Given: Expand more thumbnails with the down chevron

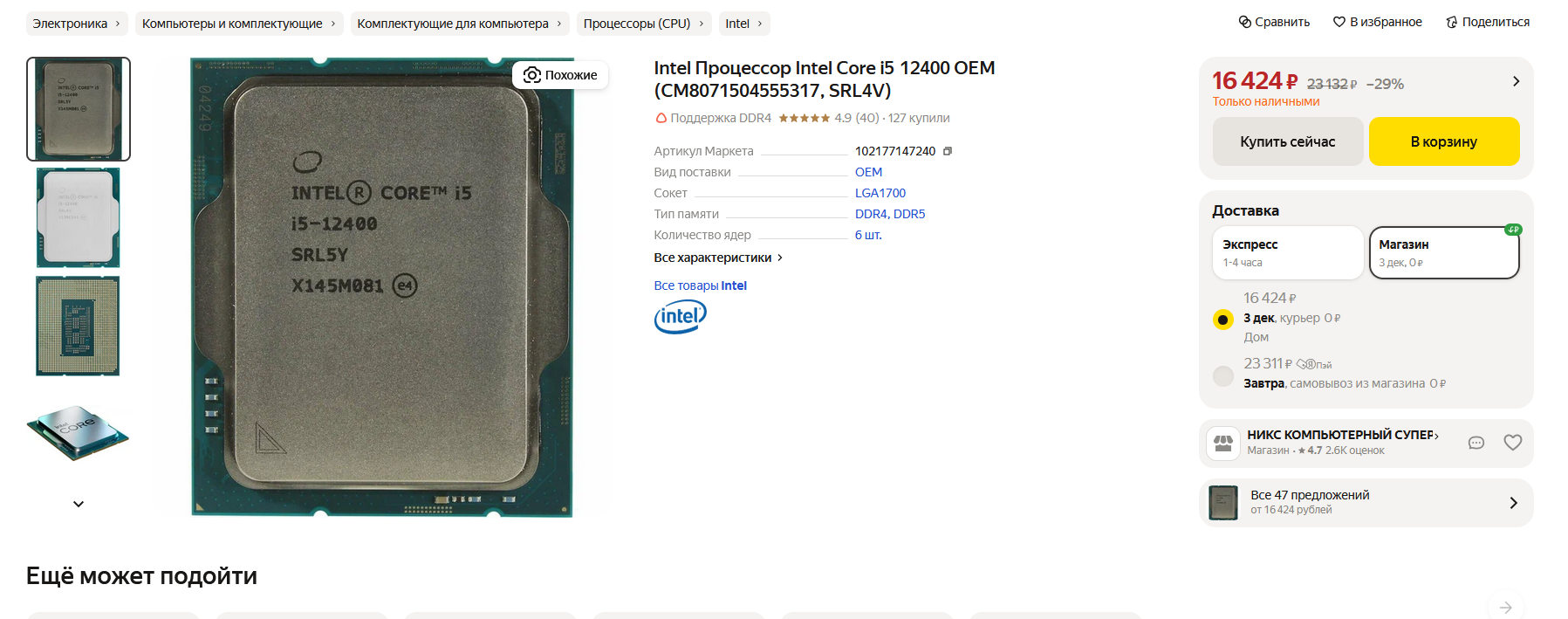Looking at the screenshot, I should (79, 504).
